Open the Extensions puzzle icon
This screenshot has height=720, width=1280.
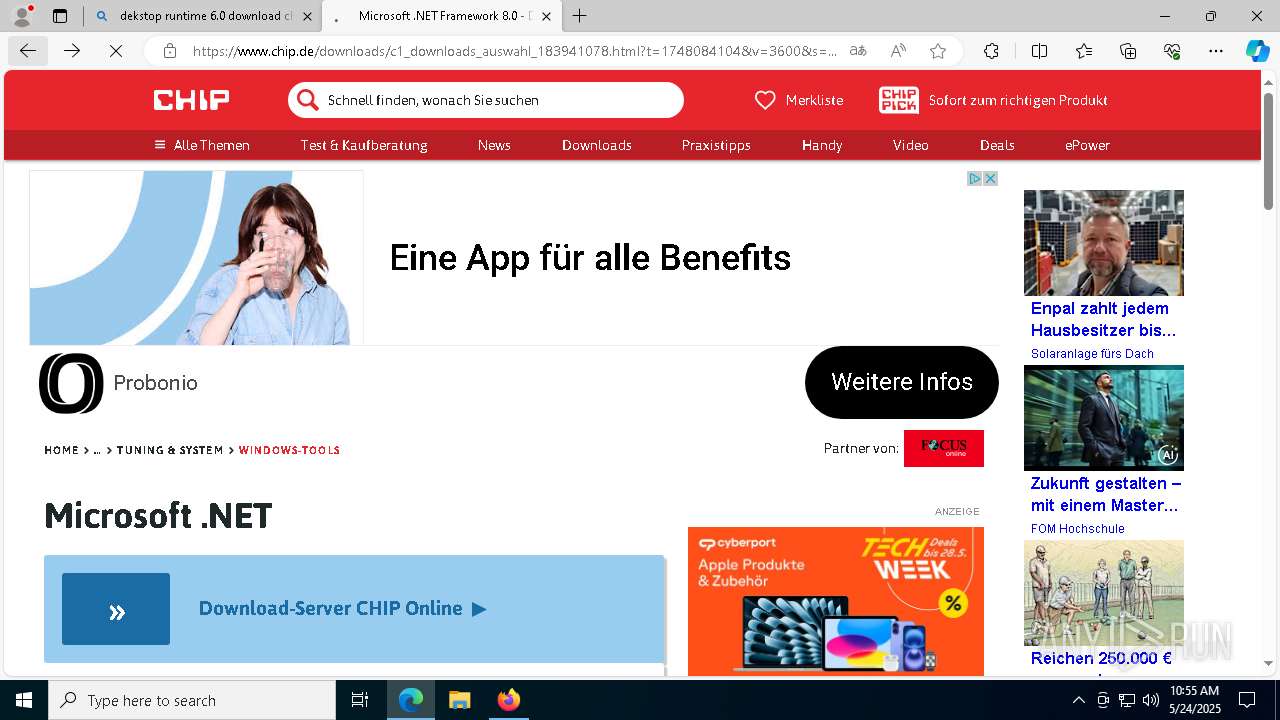click(991, 51)
